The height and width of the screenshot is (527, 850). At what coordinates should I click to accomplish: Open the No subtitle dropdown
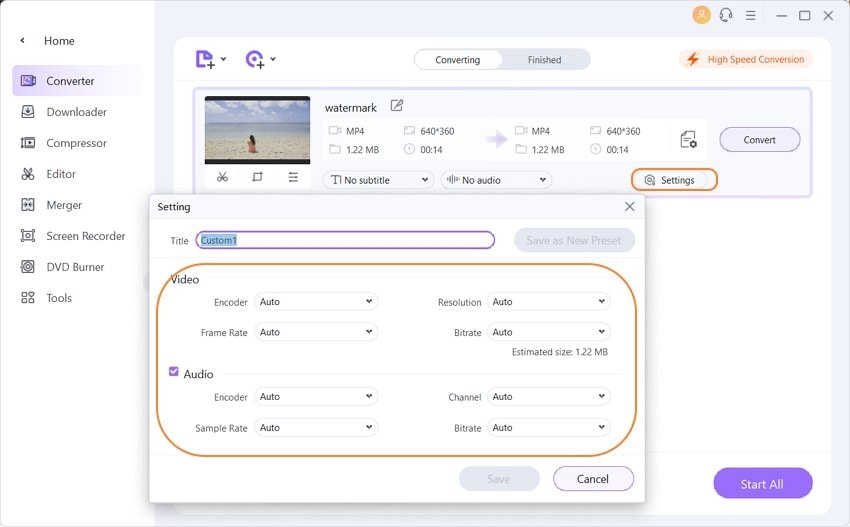[378, 180]
